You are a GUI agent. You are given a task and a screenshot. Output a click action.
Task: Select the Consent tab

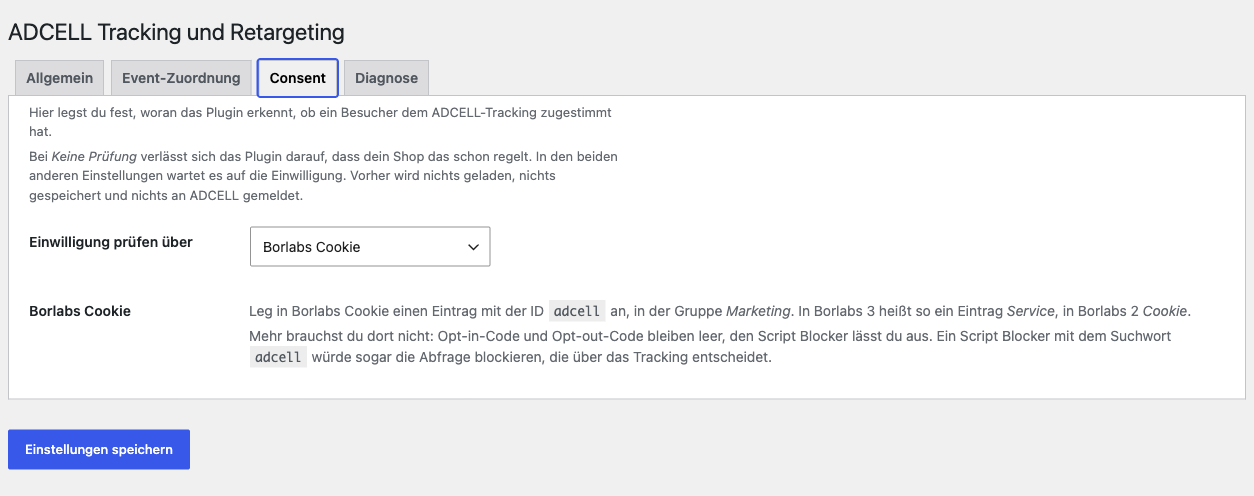[298, 78]
